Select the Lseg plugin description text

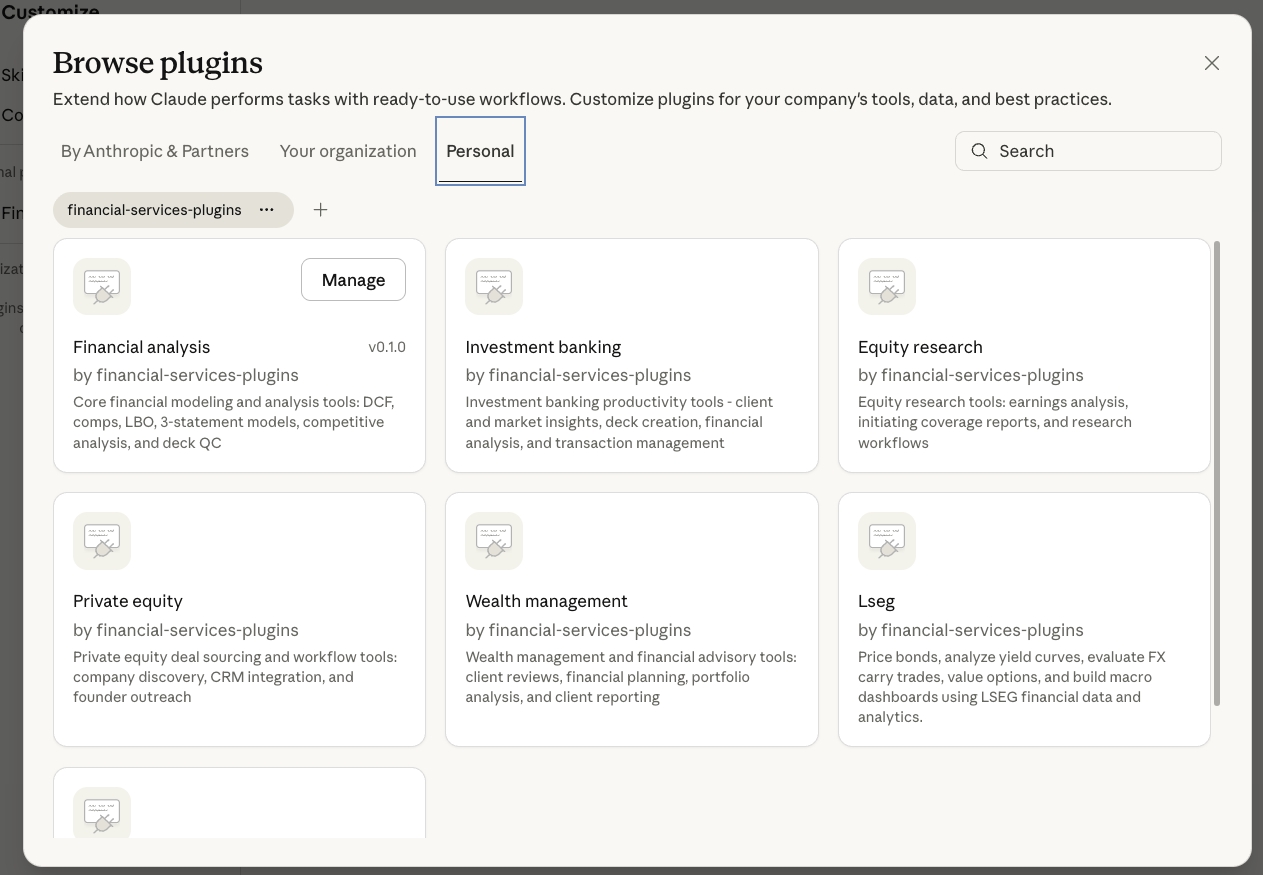click(x=1011, y=687)
